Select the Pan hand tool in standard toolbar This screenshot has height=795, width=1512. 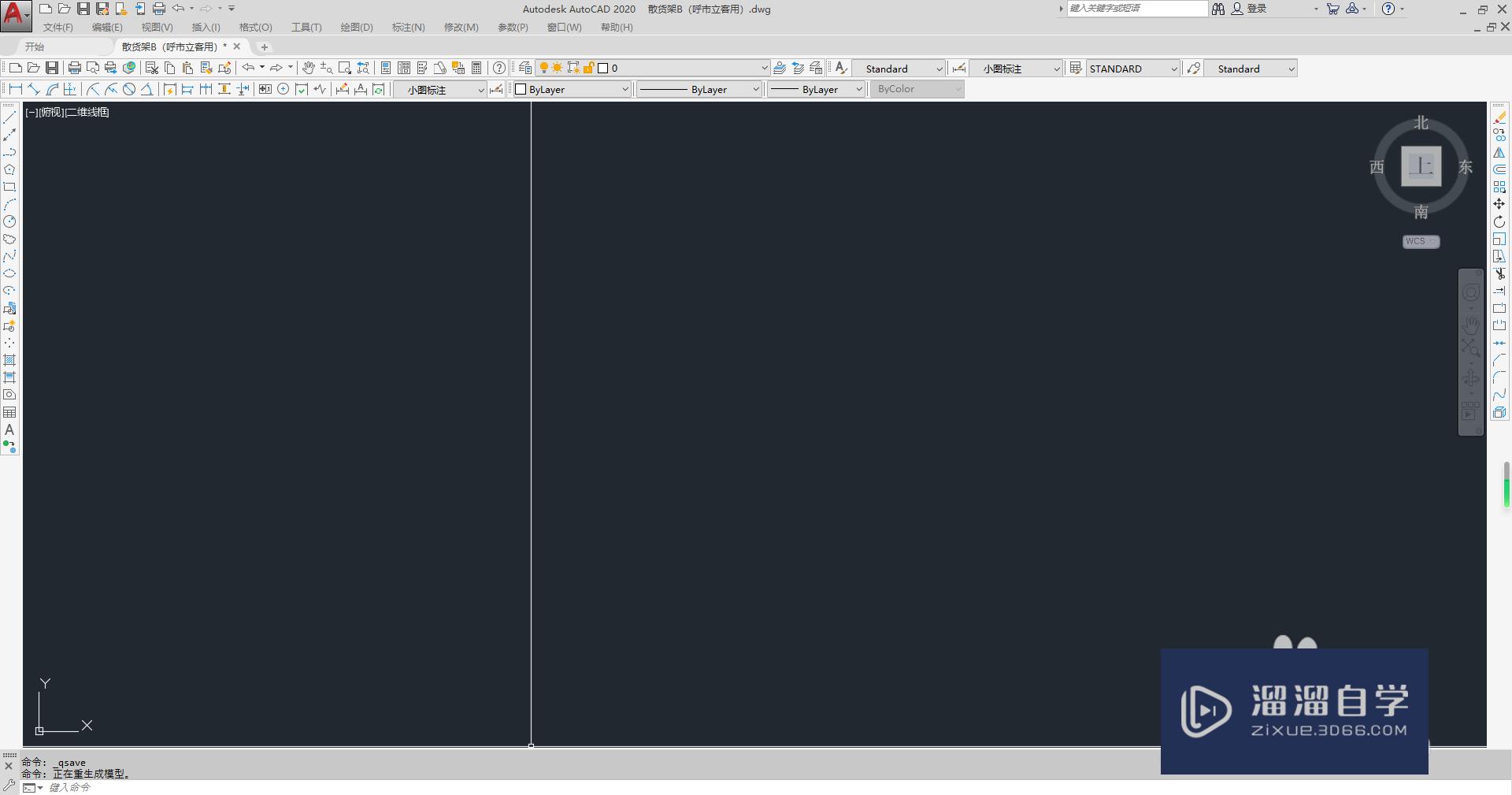(x=309, y=68)
